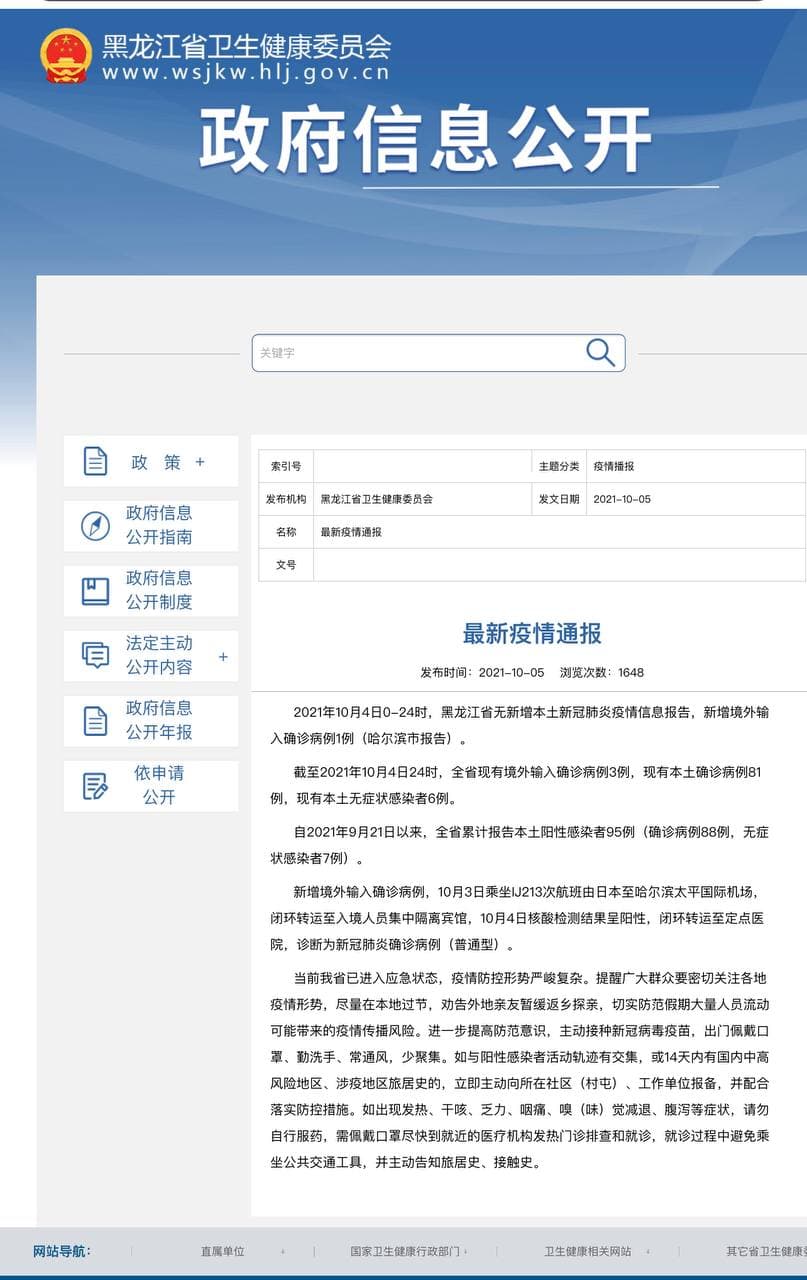
Task: Open 政府信息公开年报 in sidebar
Action: [151, 721]
